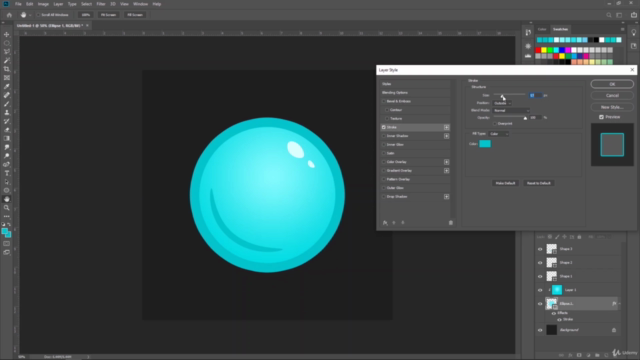Open the Fill Type dropdown
Image resolution: width=640 pixels, height=360 pixels.
[x=498, y=134]
